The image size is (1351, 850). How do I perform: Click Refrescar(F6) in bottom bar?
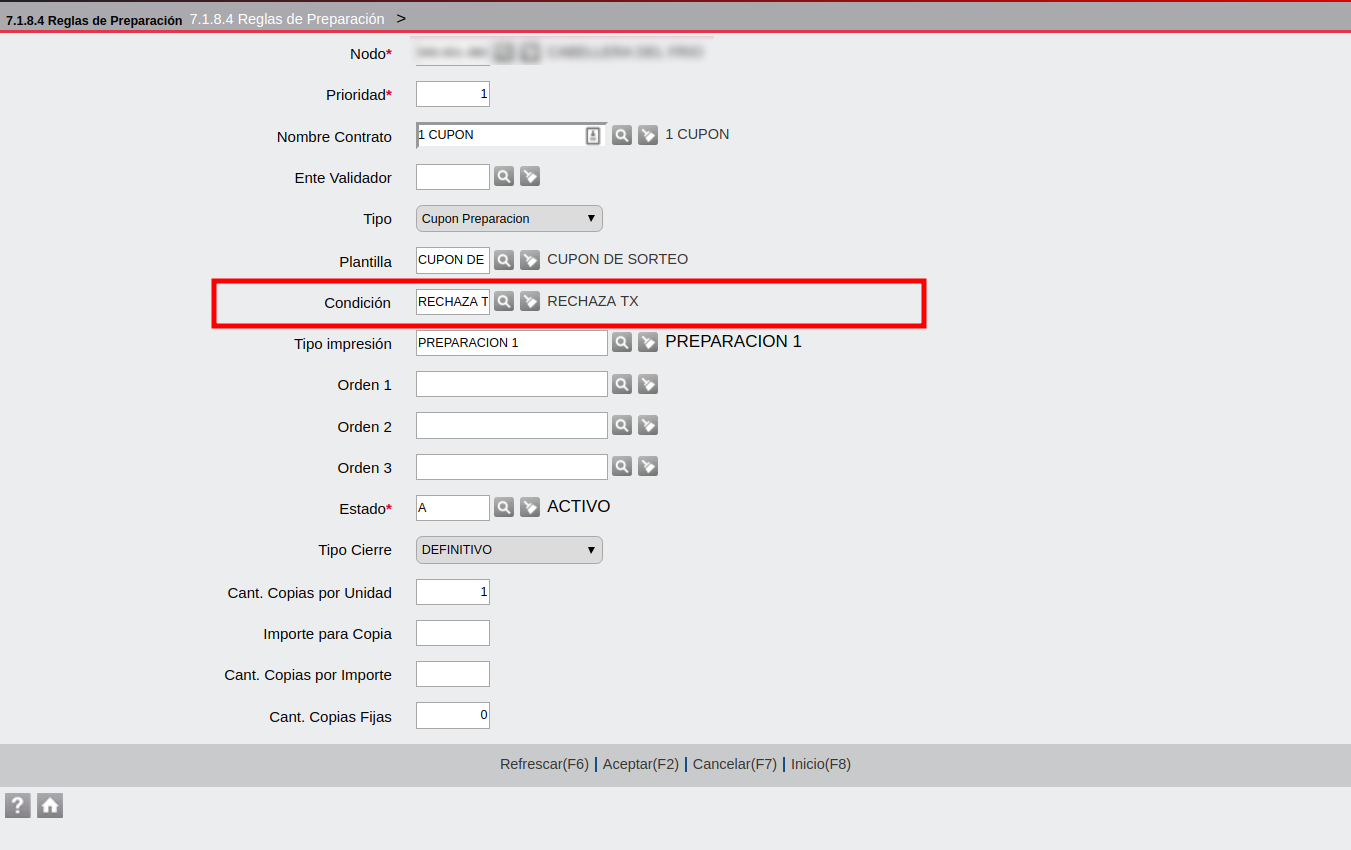(544, 764)
